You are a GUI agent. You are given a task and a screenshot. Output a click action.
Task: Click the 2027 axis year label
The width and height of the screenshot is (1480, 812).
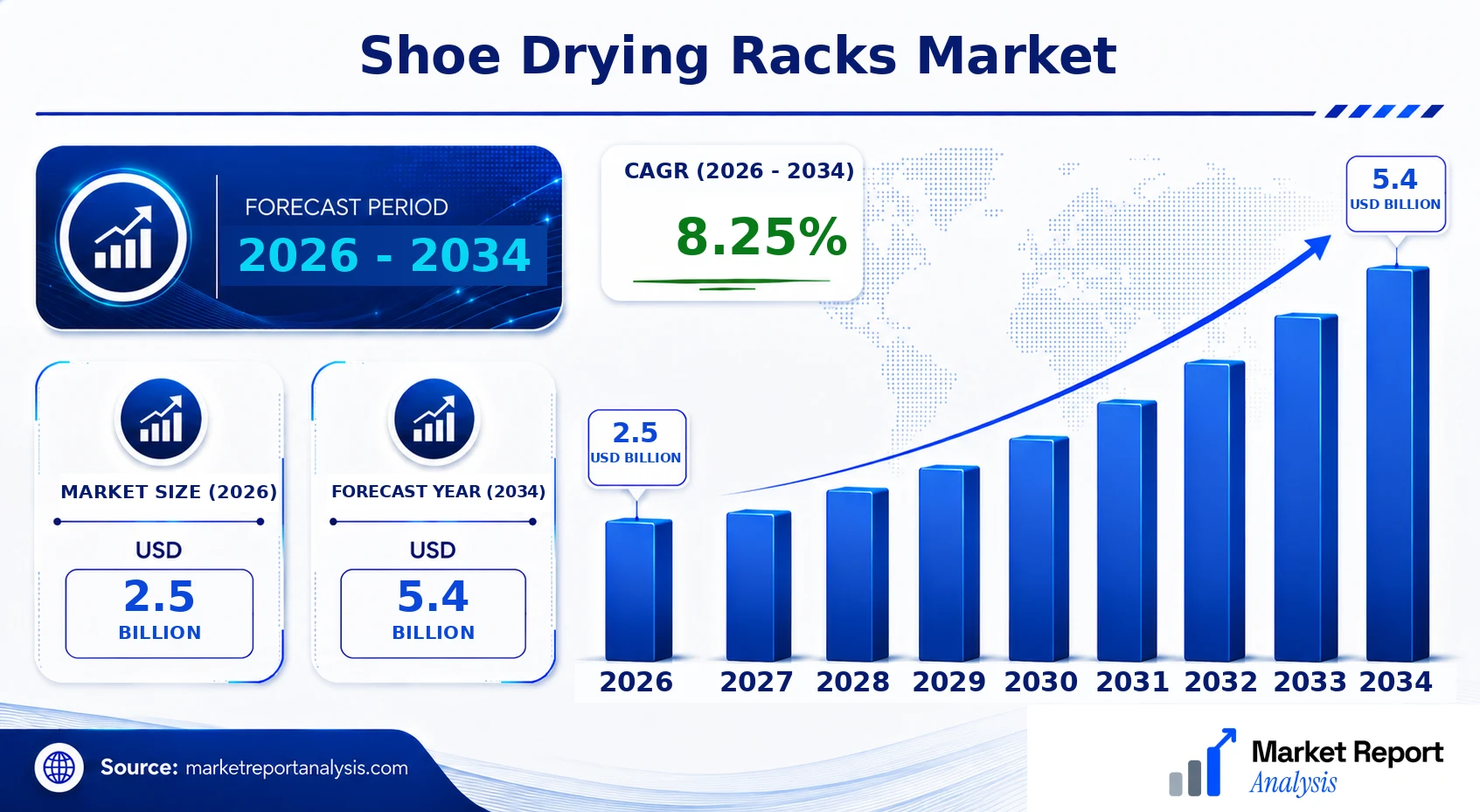click(x=757, y=682)
